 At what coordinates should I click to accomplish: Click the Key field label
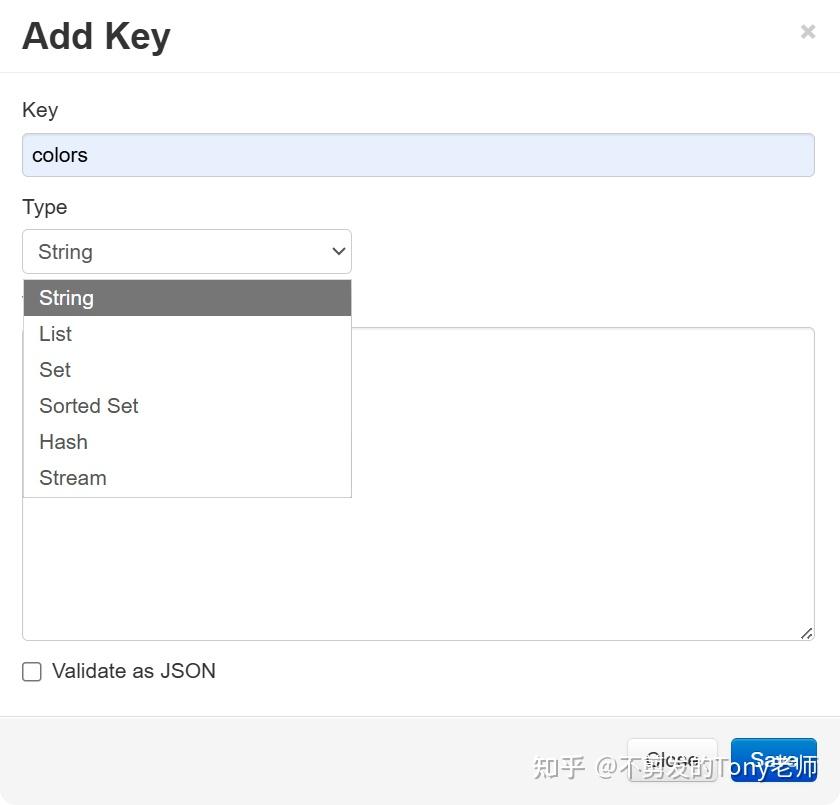[x=39, y=110]
